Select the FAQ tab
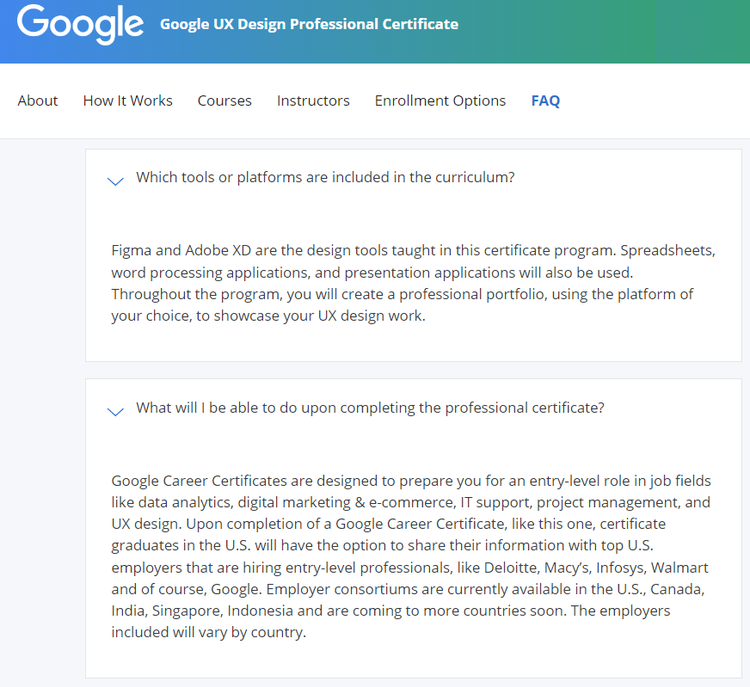 pos(545,100)
